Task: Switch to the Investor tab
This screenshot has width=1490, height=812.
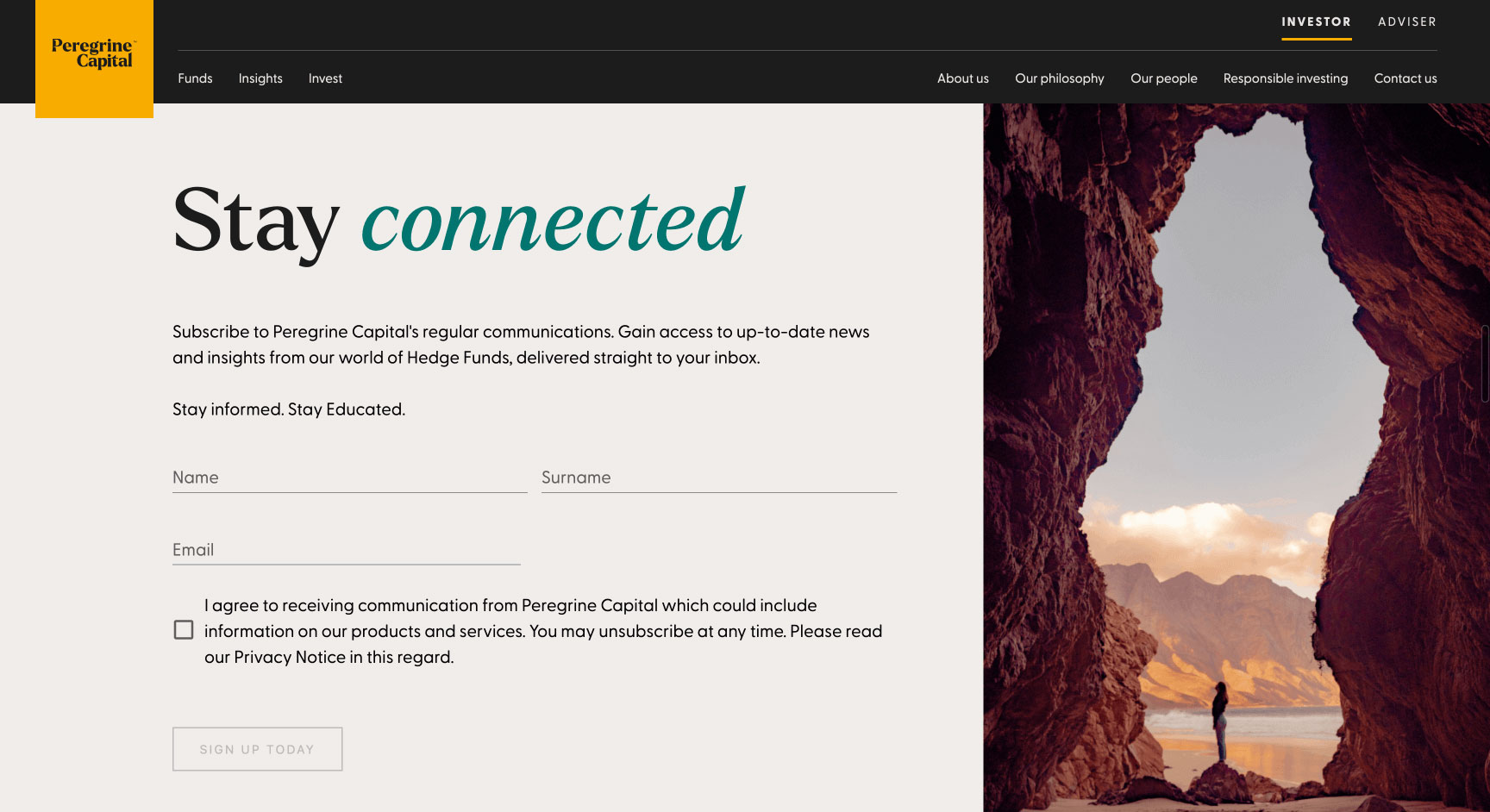Action: coord(1316,22)
